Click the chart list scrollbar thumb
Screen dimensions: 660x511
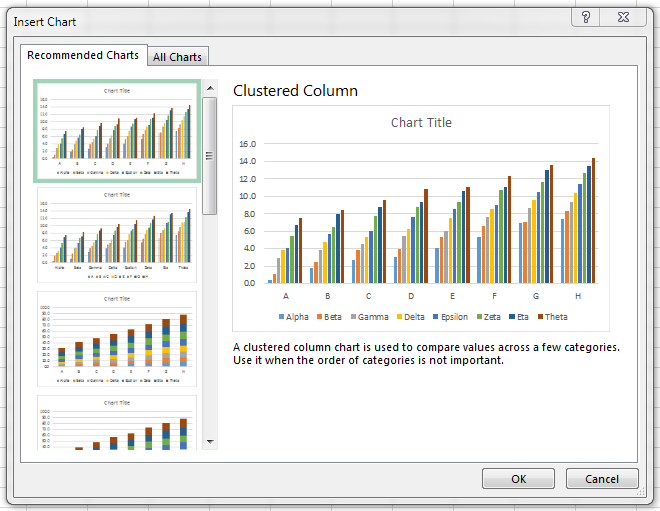click(210, 156)
